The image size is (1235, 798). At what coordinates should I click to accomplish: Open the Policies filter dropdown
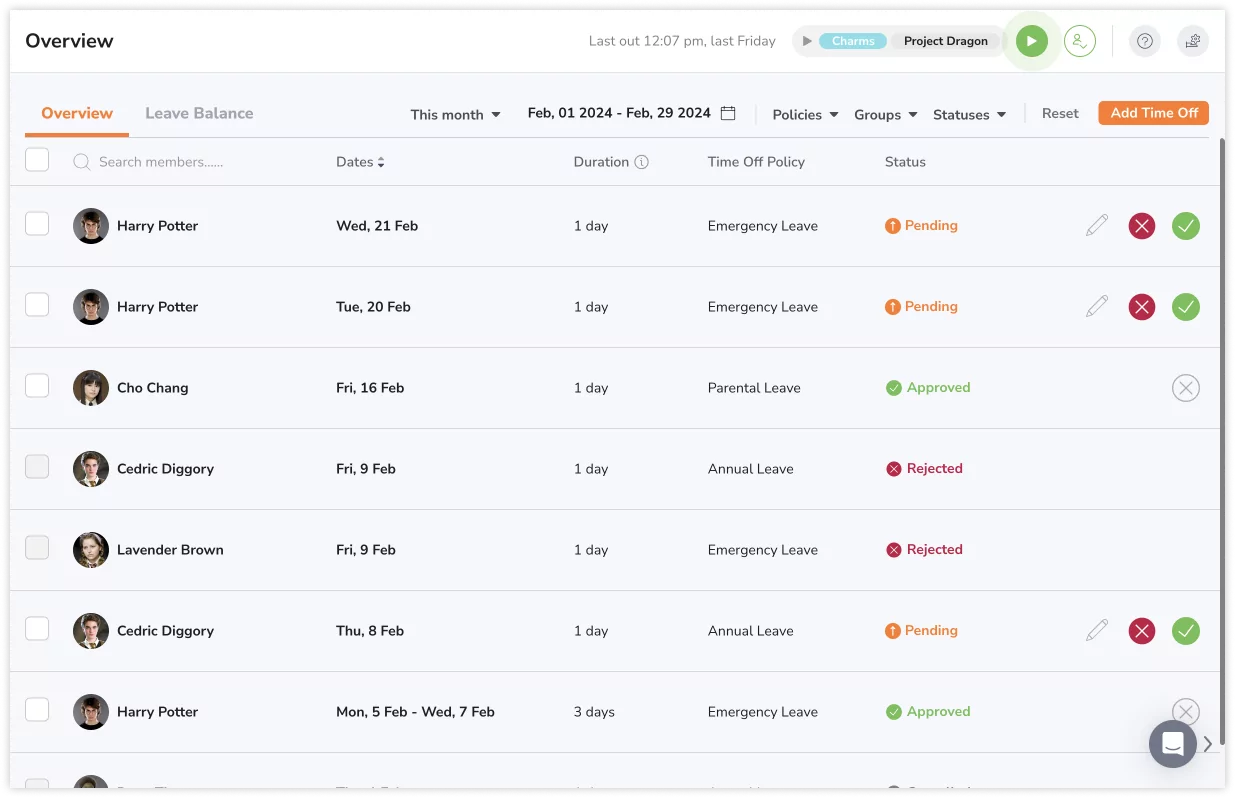805,114
